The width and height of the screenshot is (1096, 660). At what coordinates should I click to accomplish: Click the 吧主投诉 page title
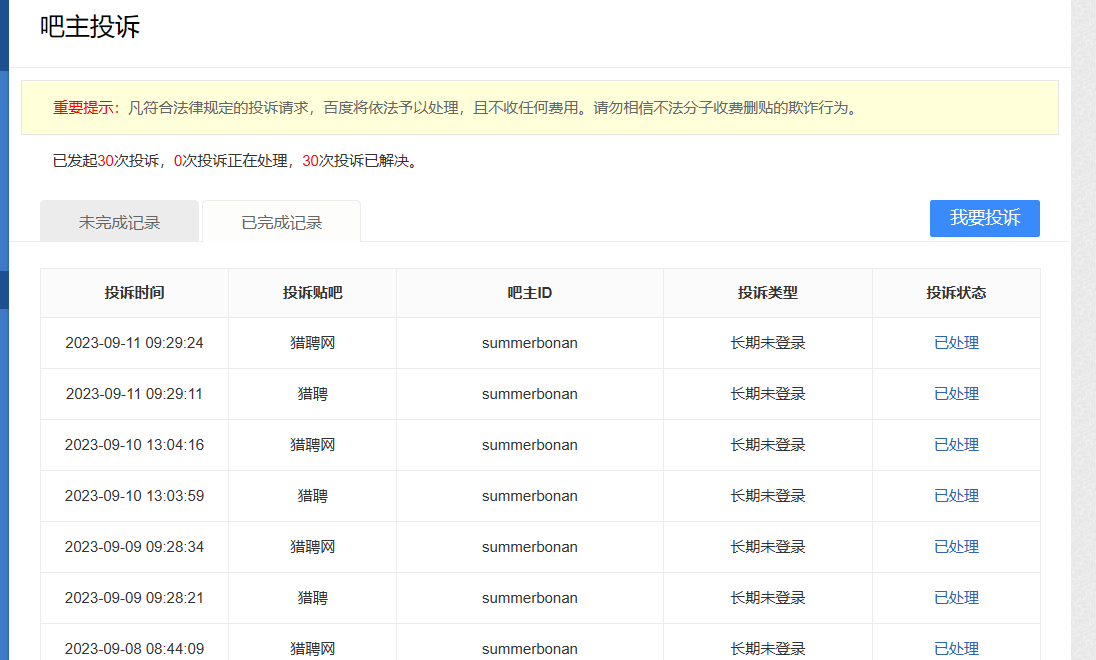click(x=90, y=27)
